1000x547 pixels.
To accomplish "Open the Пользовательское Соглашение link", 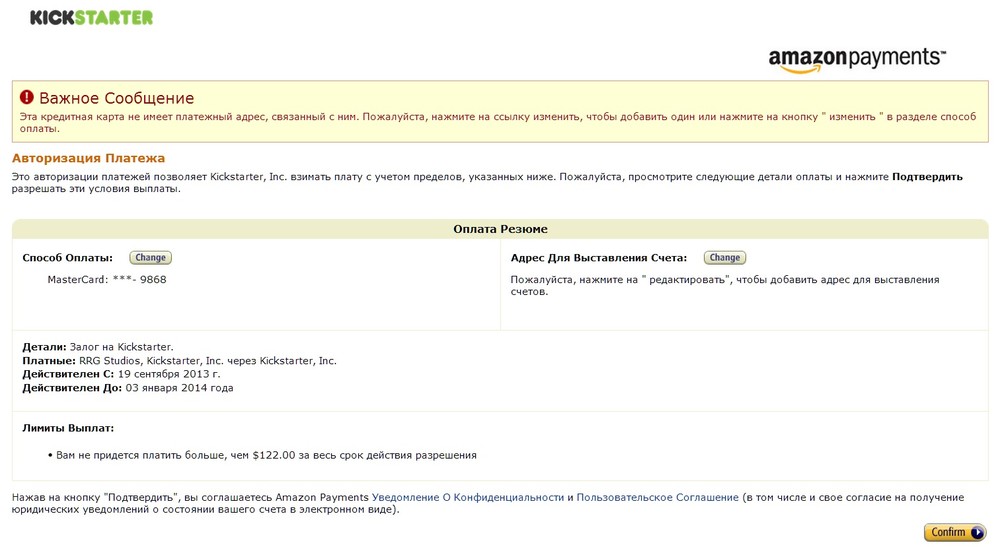I will pos(657,497).
